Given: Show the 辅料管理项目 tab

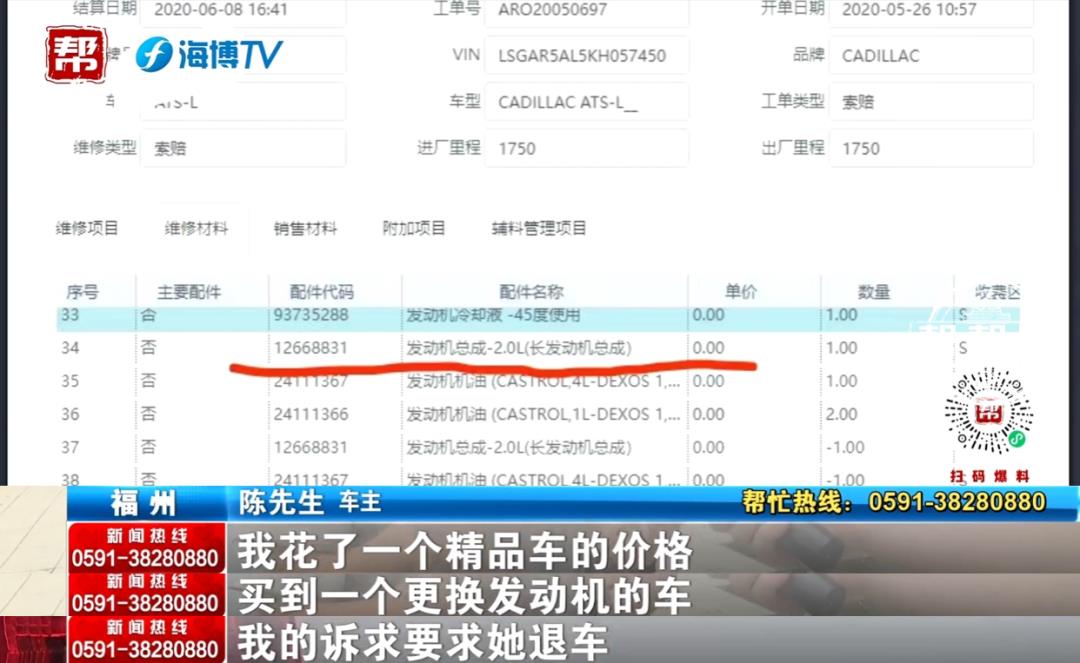Looking at the screenshot, I should [539, 228].
